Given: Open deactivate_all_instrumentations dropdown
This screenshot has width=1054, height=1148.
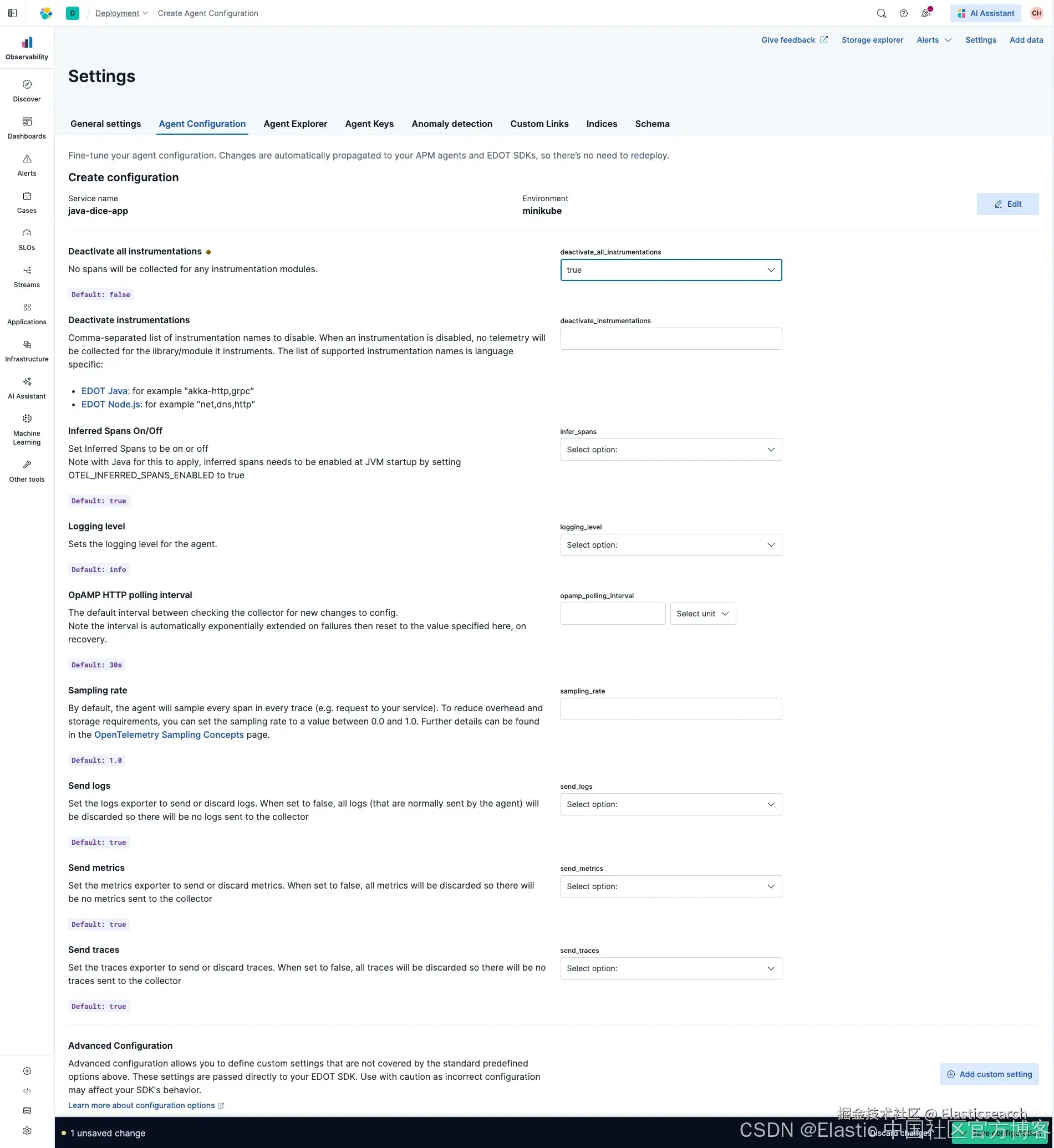Looking at the screenshot, I should pyautogui.click(x=671, y=270).
